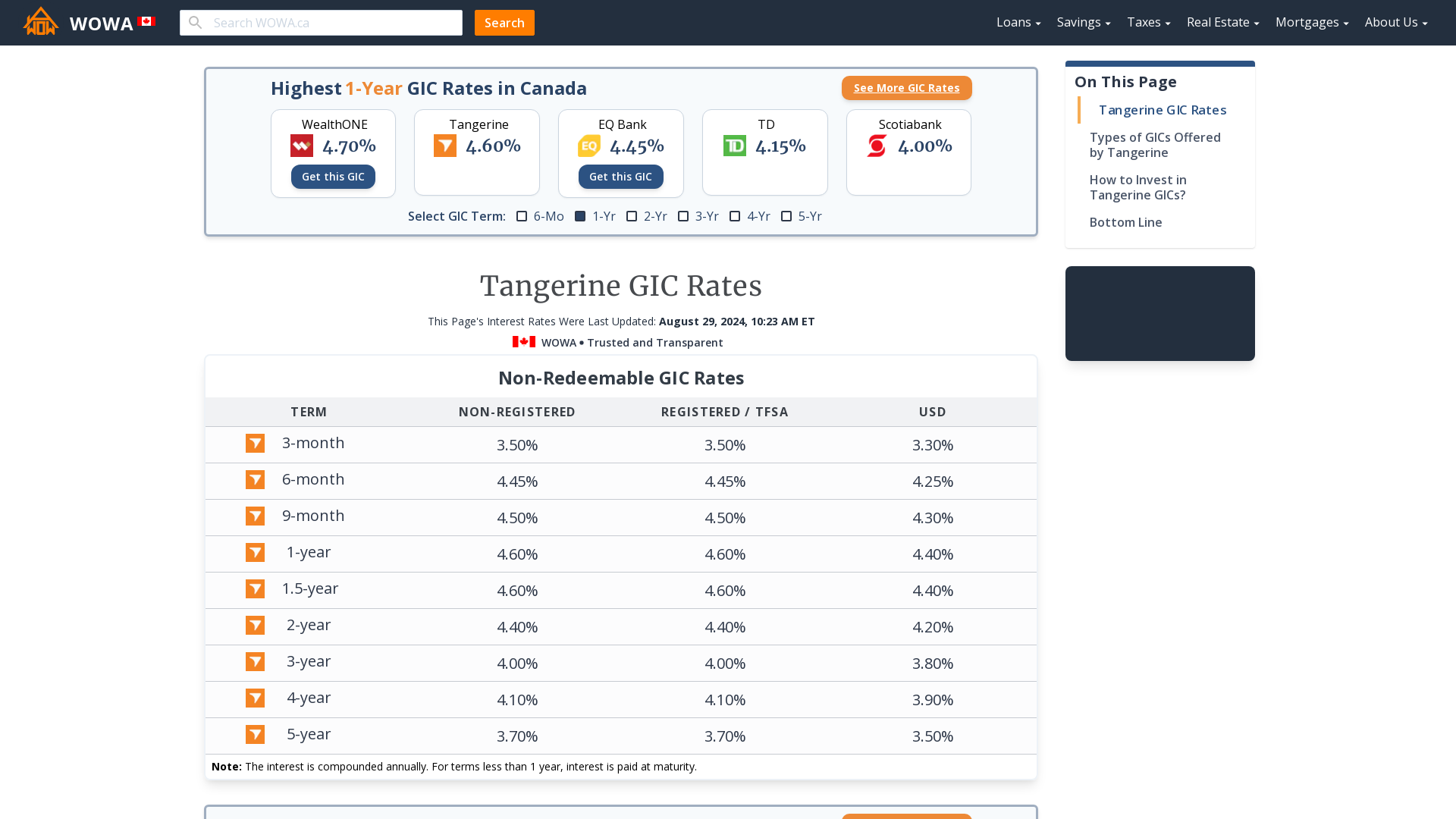Click the See More GIC Rates button

906,88
